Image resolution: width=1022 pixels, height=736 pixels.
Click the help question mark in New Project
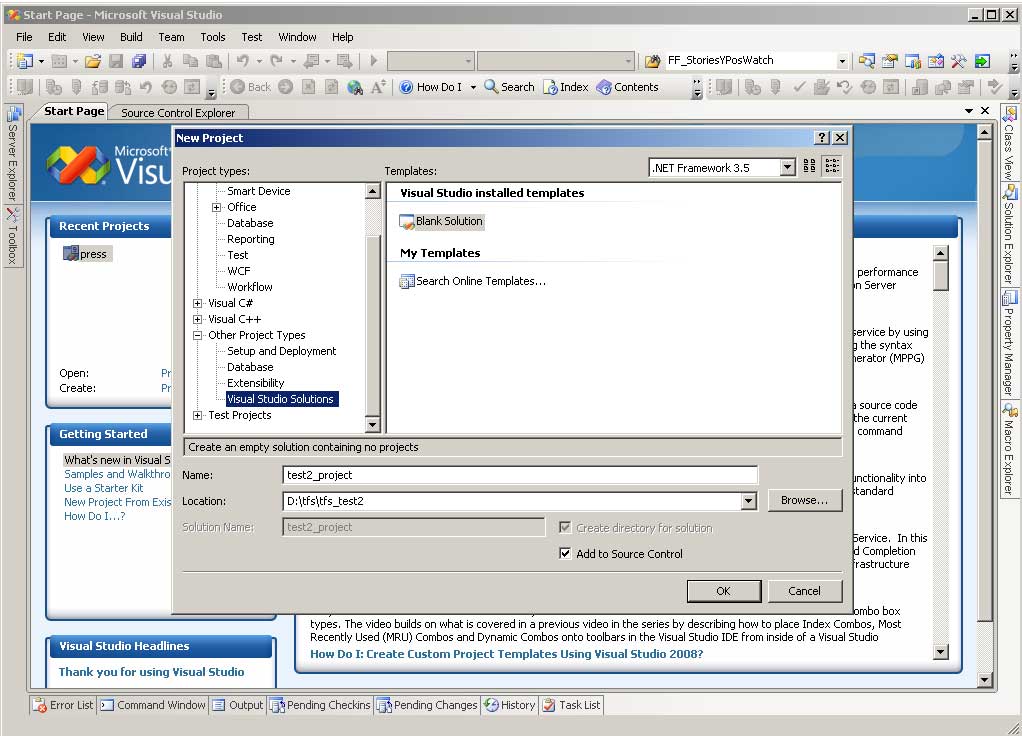click(x=822, y=138)
